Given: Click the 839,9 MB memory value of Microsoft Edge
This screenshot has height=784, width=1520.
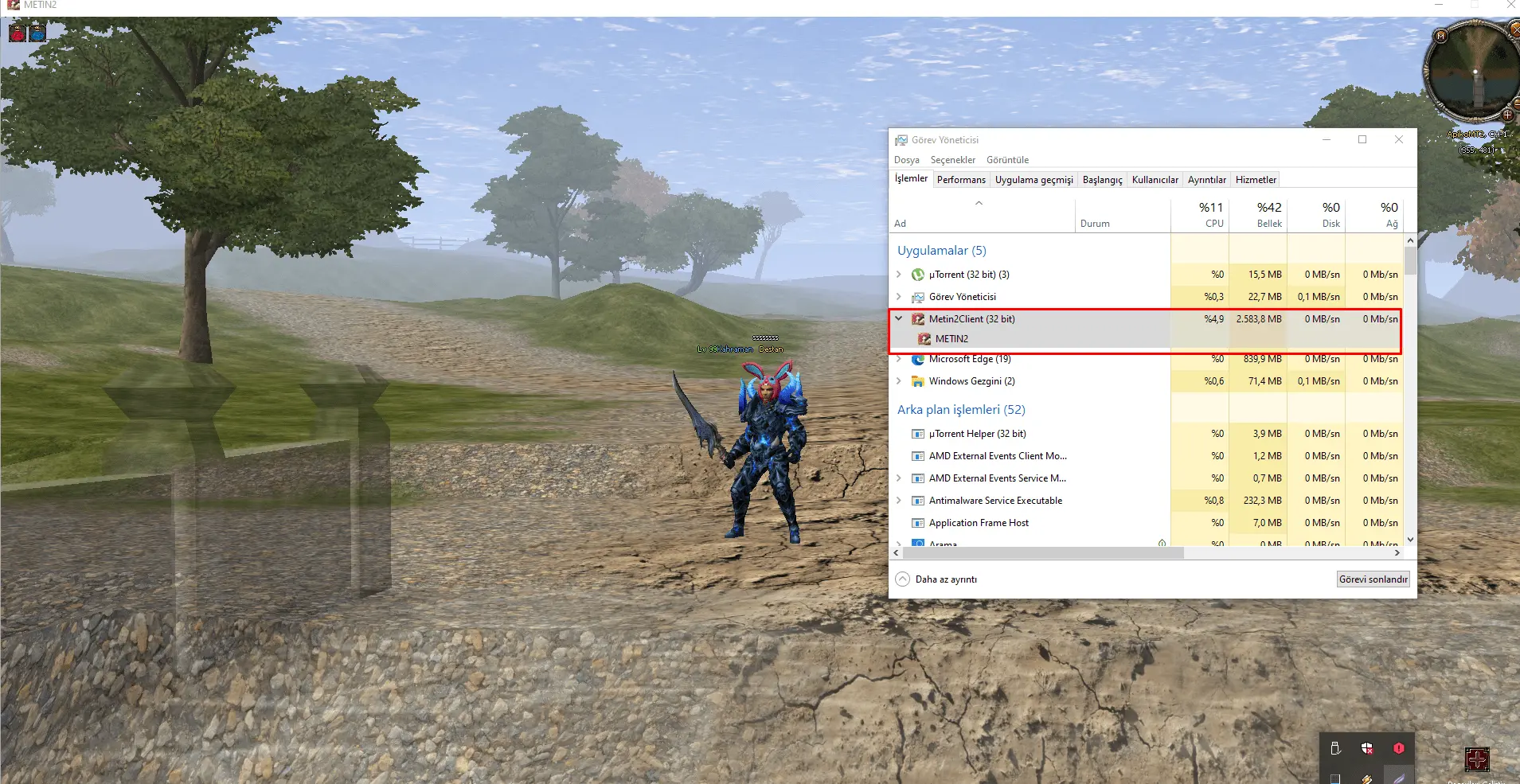Looking at the screenshot, I should click(x=1262, y=359).
